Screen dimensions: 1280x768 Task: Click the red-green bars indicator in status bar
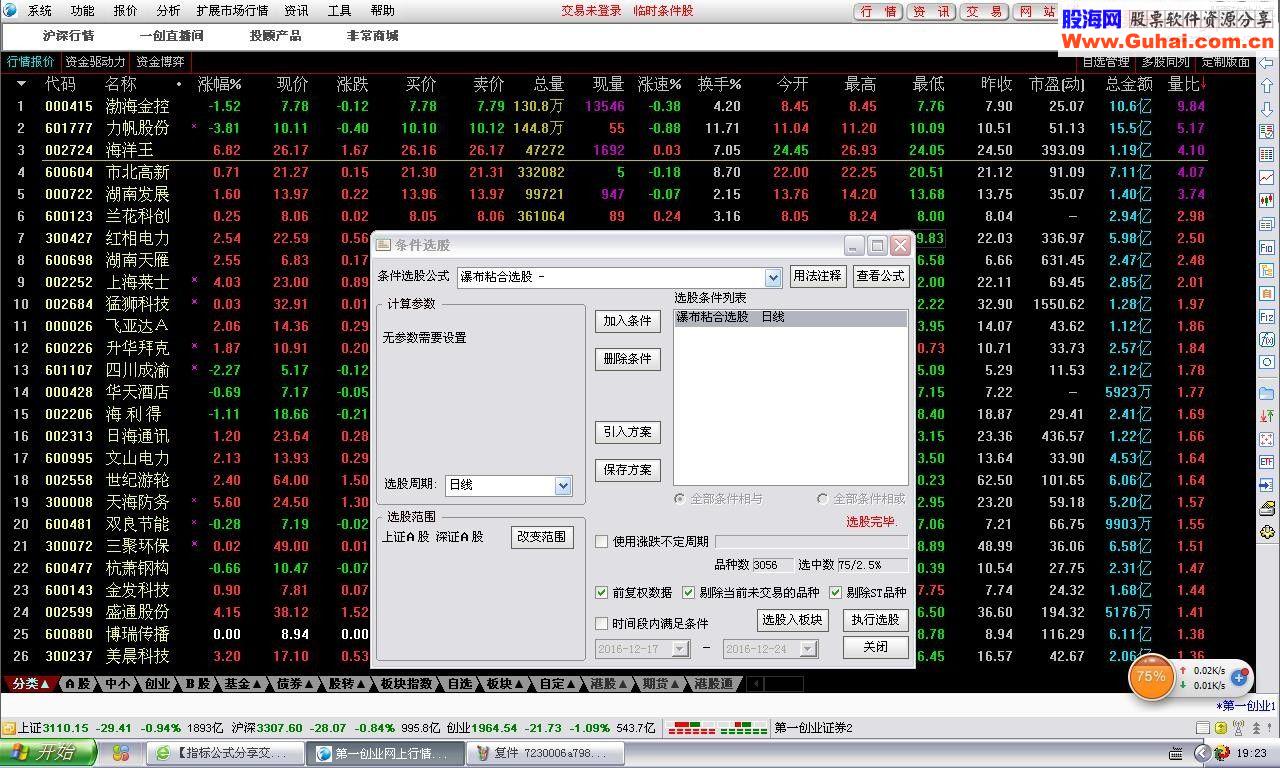point(717,728)
